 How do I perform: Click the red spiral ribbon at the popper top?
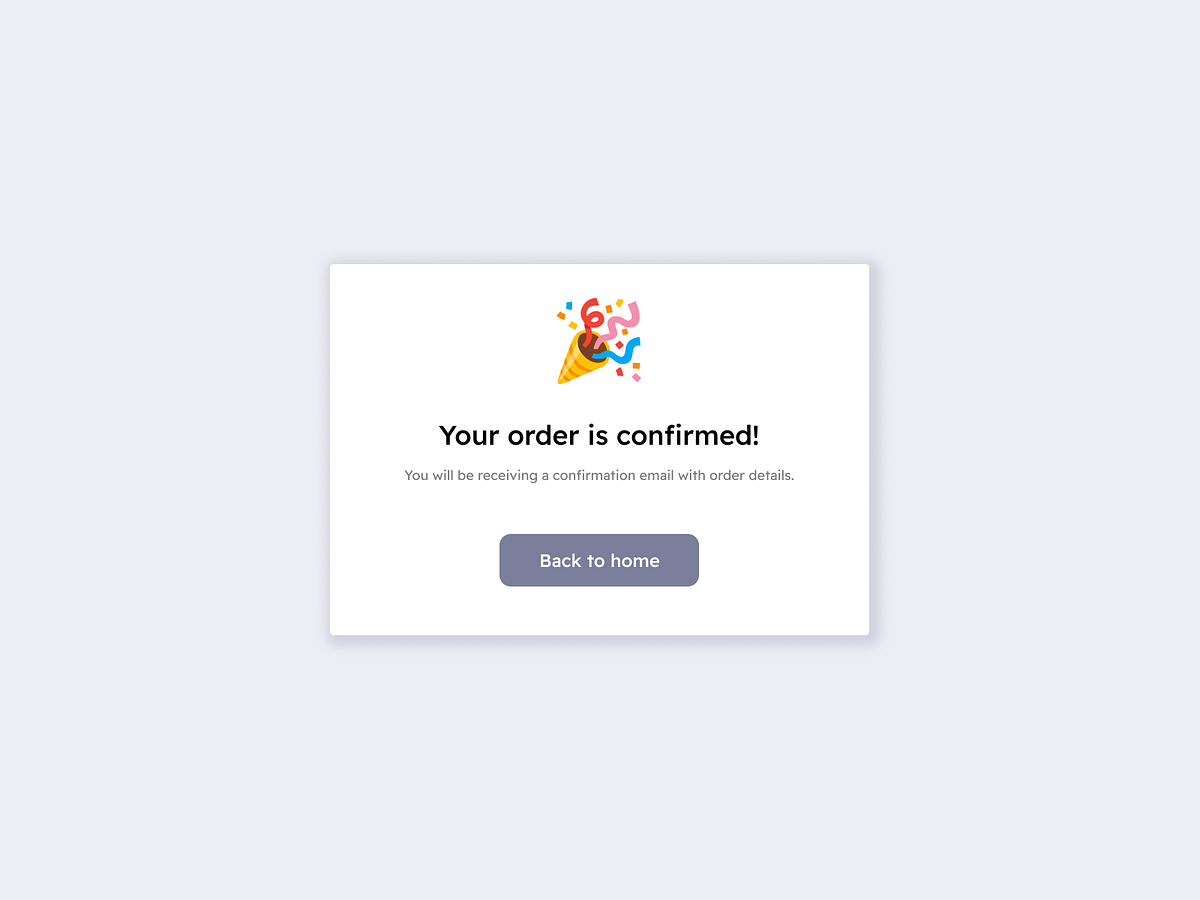click(x=590, y=313)
